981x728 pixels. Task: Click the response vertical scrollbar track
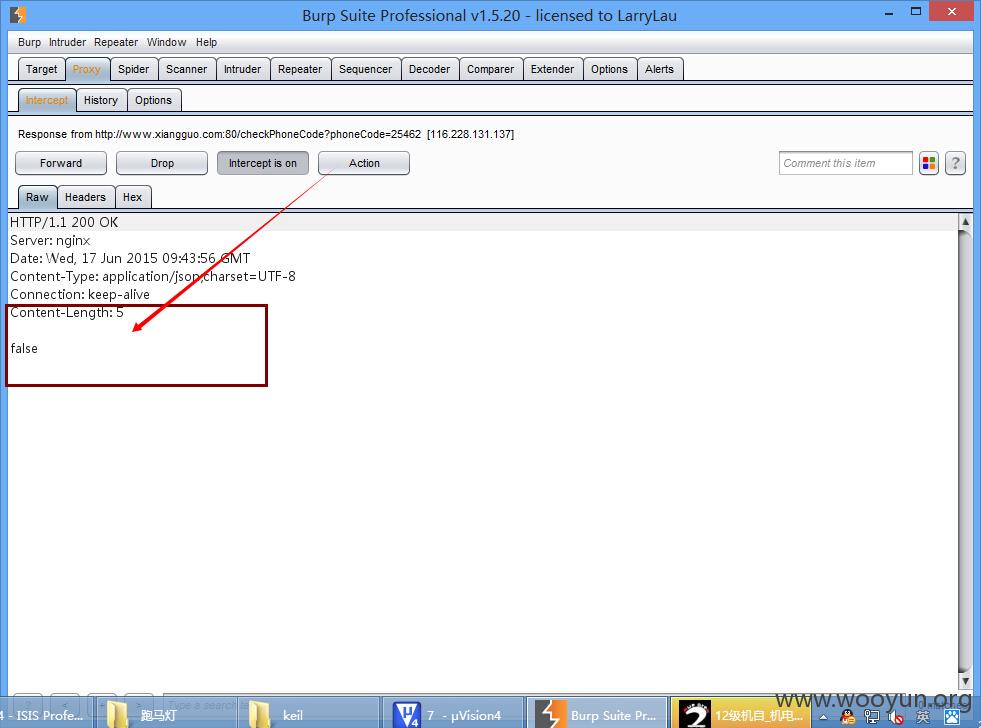tap(965, 451)
